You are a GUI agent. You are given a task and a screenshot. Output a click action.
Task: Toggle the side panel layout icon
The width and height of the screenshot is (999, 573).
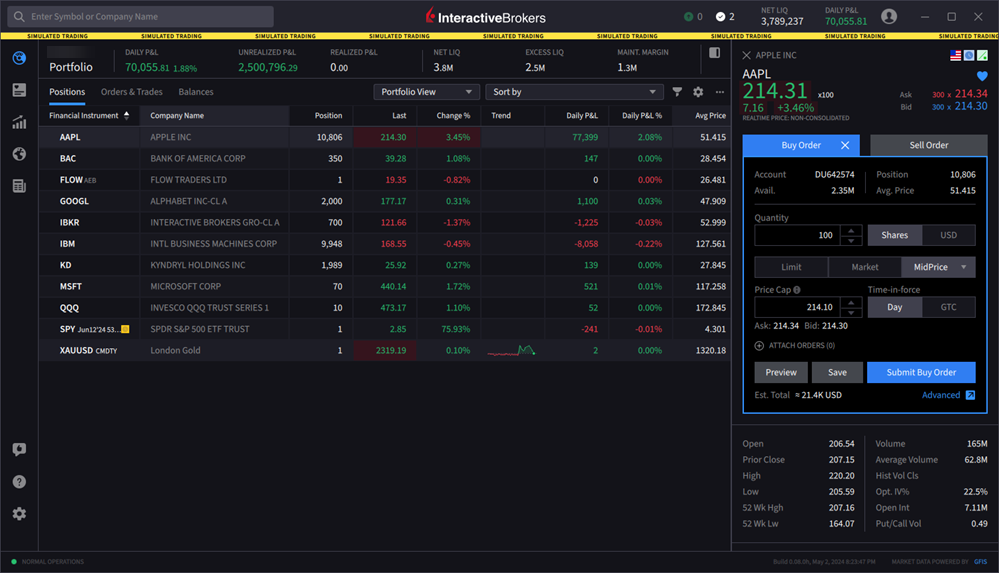pos(714,53)
